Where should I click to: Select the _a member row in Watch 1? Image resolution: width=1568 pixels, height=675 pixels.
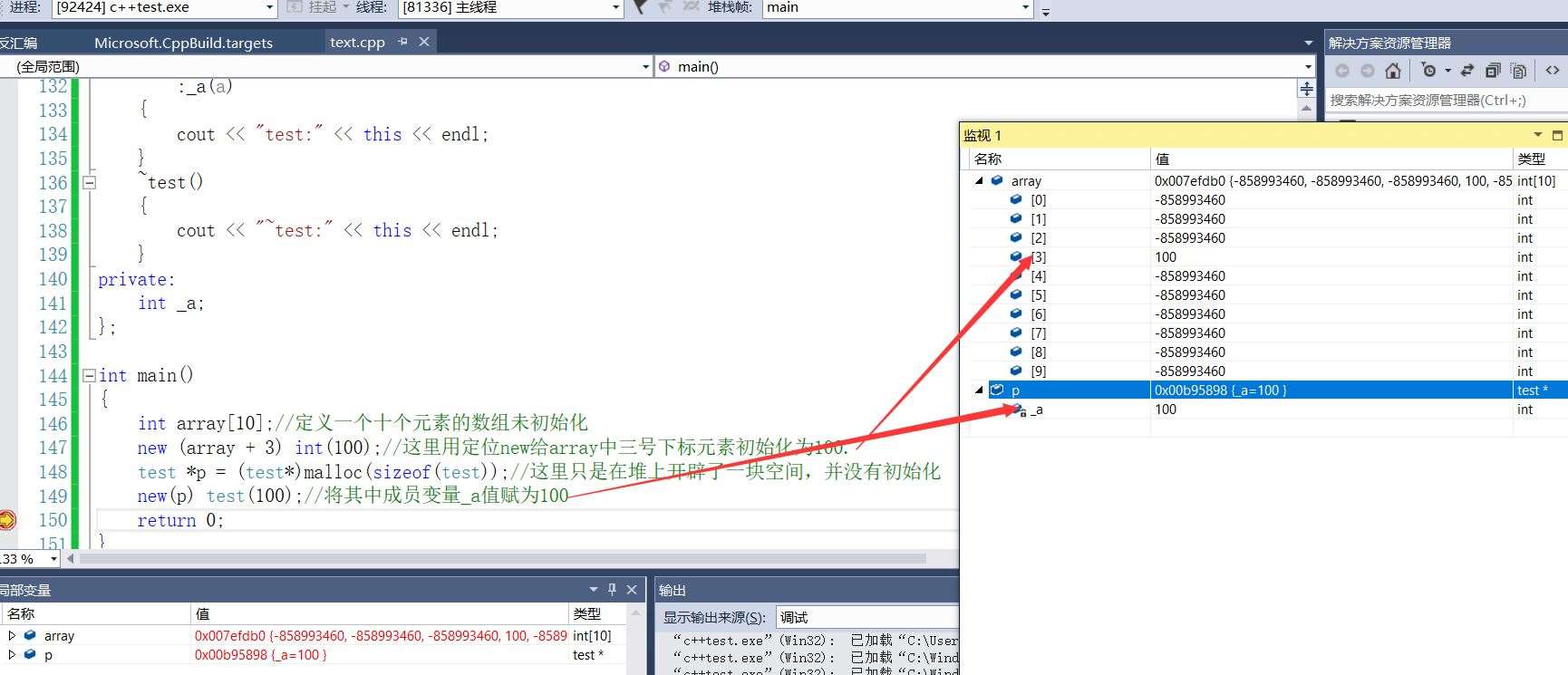1039,410
